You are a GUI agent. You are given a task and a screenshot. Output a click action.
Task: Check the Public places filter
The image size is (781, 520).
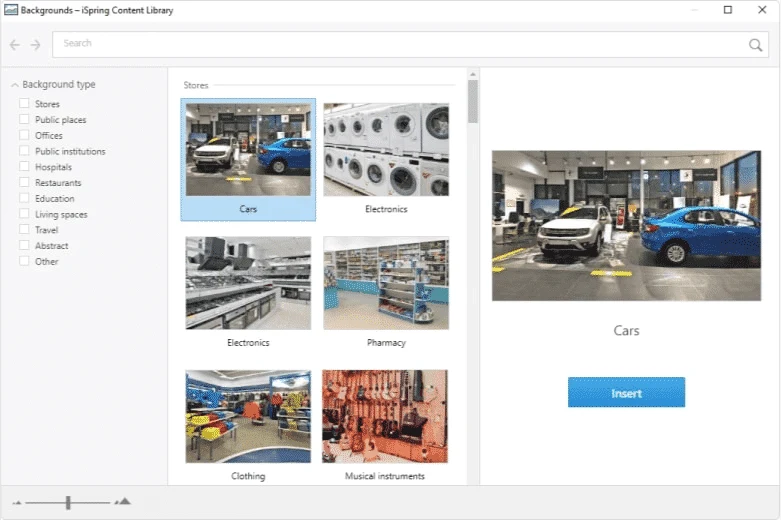[x=24, y=119]
